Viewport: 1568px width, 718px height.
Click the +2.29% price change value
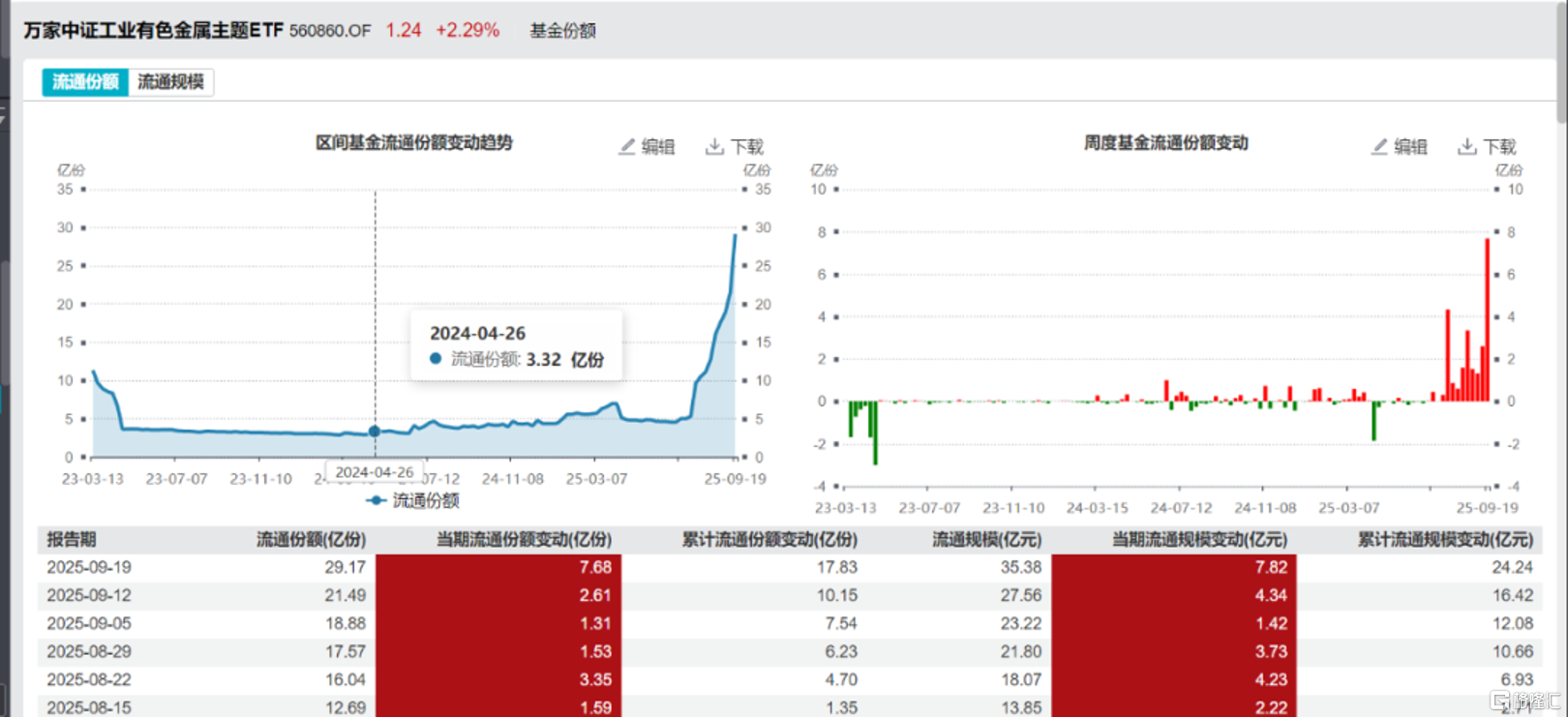[x=467, y=31]
